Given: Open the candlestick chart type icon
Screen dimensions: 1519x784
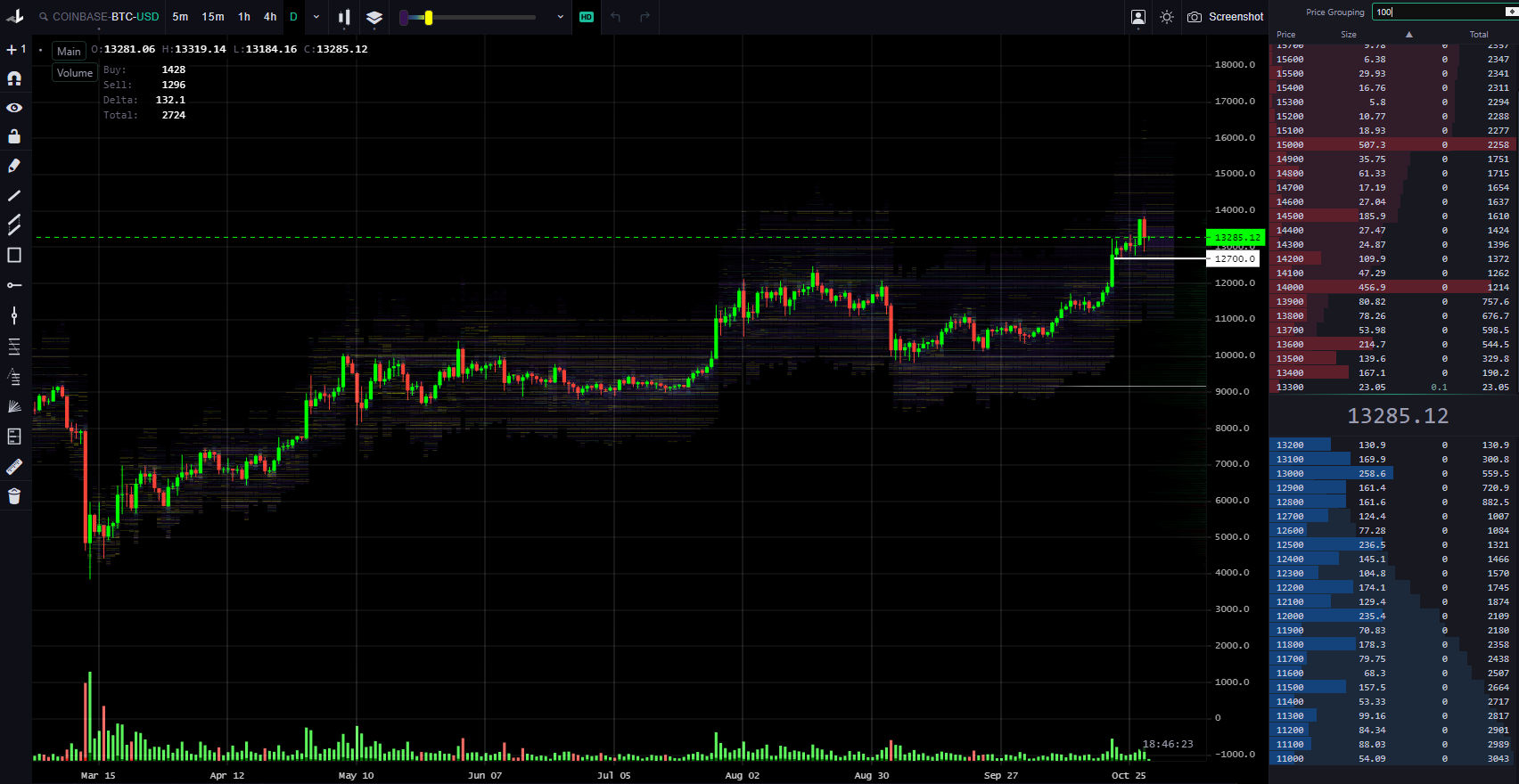Looking at the screenshot, I should coord(344,17).
